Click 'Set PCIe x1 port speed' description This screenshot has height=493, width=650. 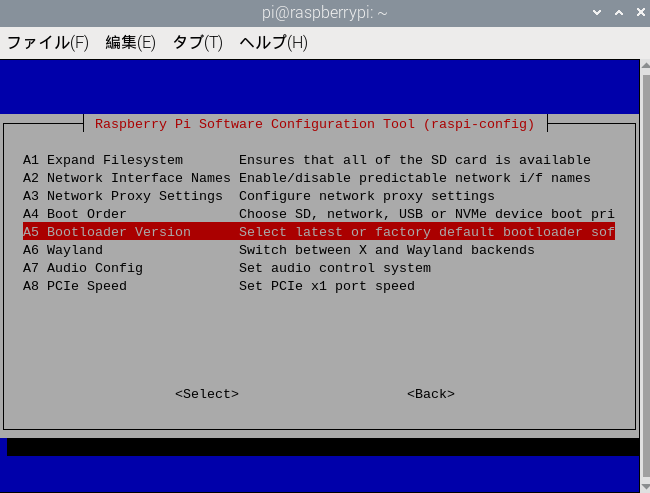coord(327,286)
